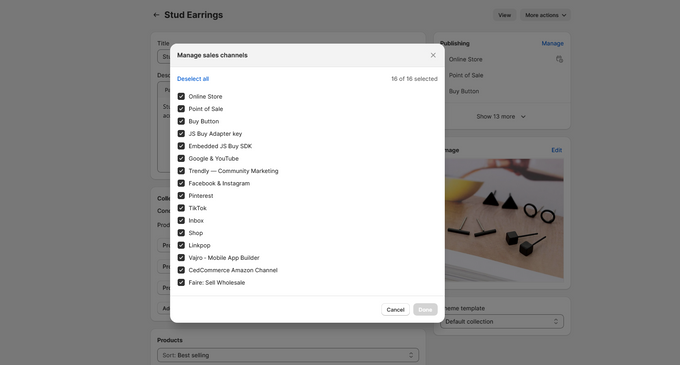
Task: Open the Default collection theme template dropdown
Action: click(502, 322)
